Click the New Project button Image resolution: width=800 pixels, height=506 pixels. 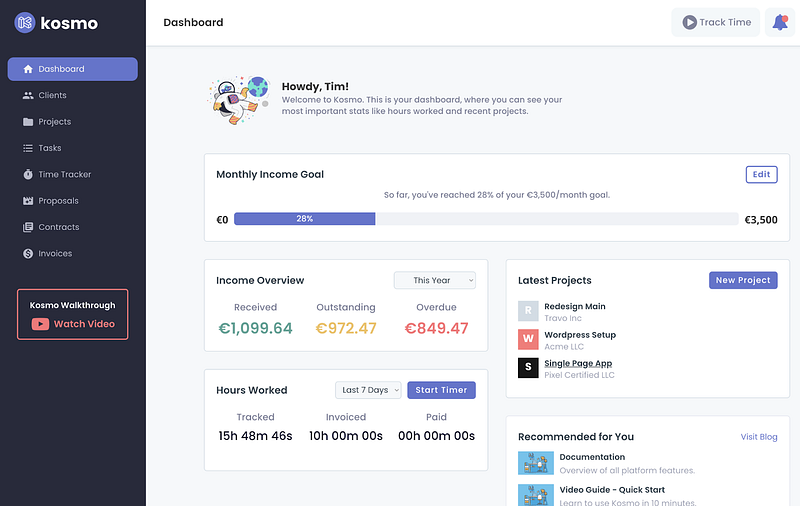click(x=743, y=280)
